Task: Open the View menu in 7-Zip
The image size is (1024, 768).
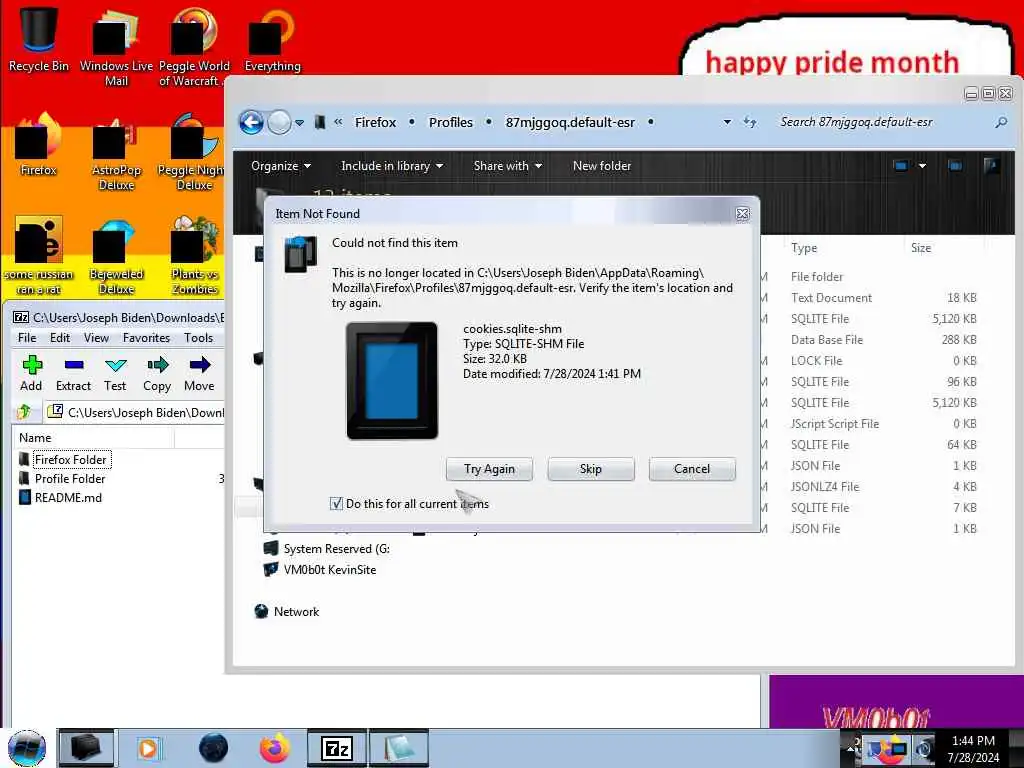Action: coord(96,338)
